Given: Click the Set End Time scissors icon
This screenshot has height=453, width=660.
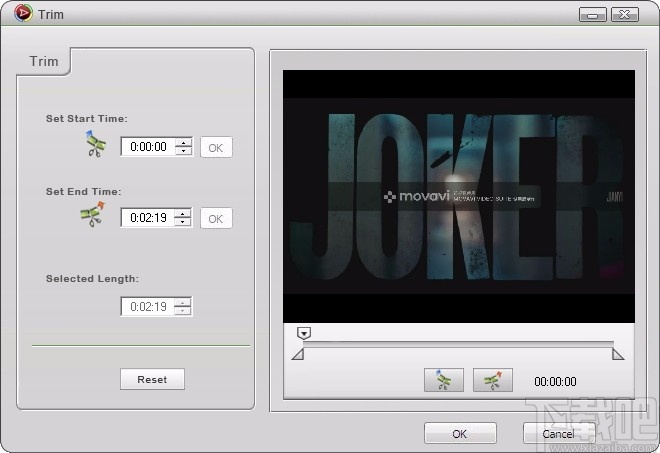Looking at the screenshot, I should point(93,214).
